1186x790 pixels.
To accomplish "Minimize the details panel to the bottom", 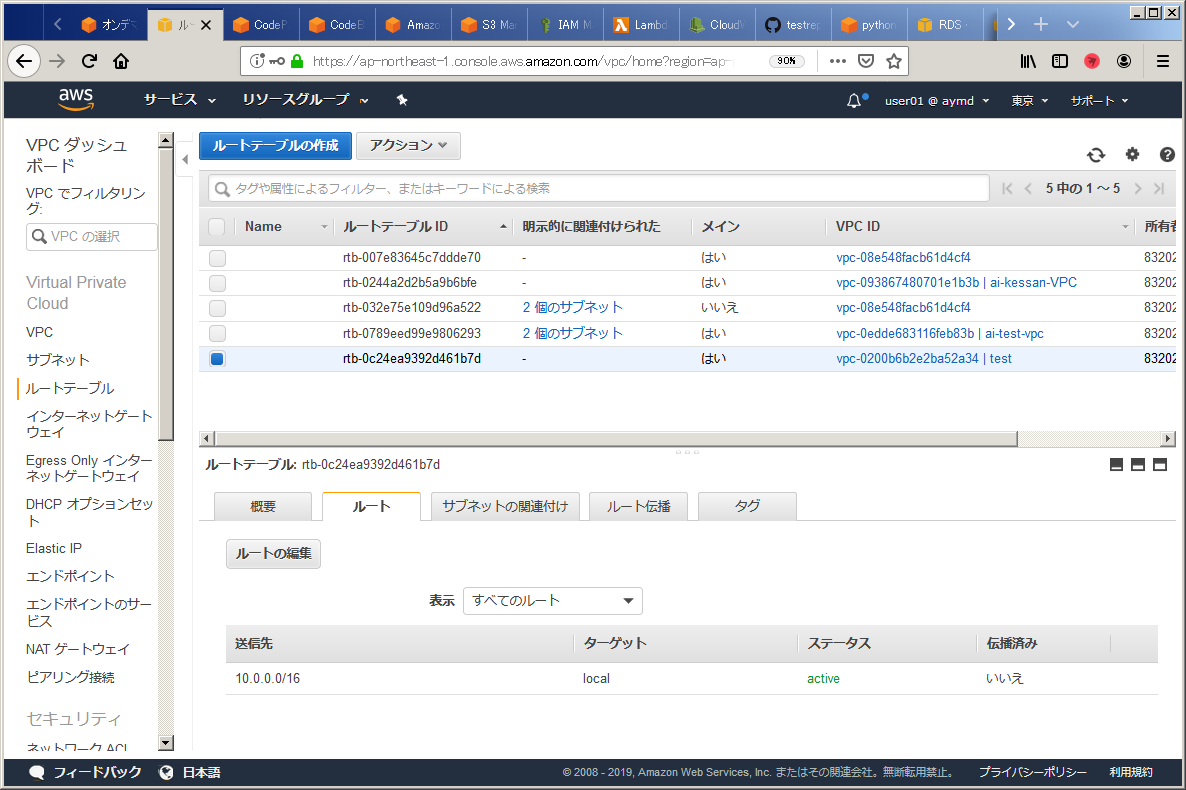I will pos(1116,465).
